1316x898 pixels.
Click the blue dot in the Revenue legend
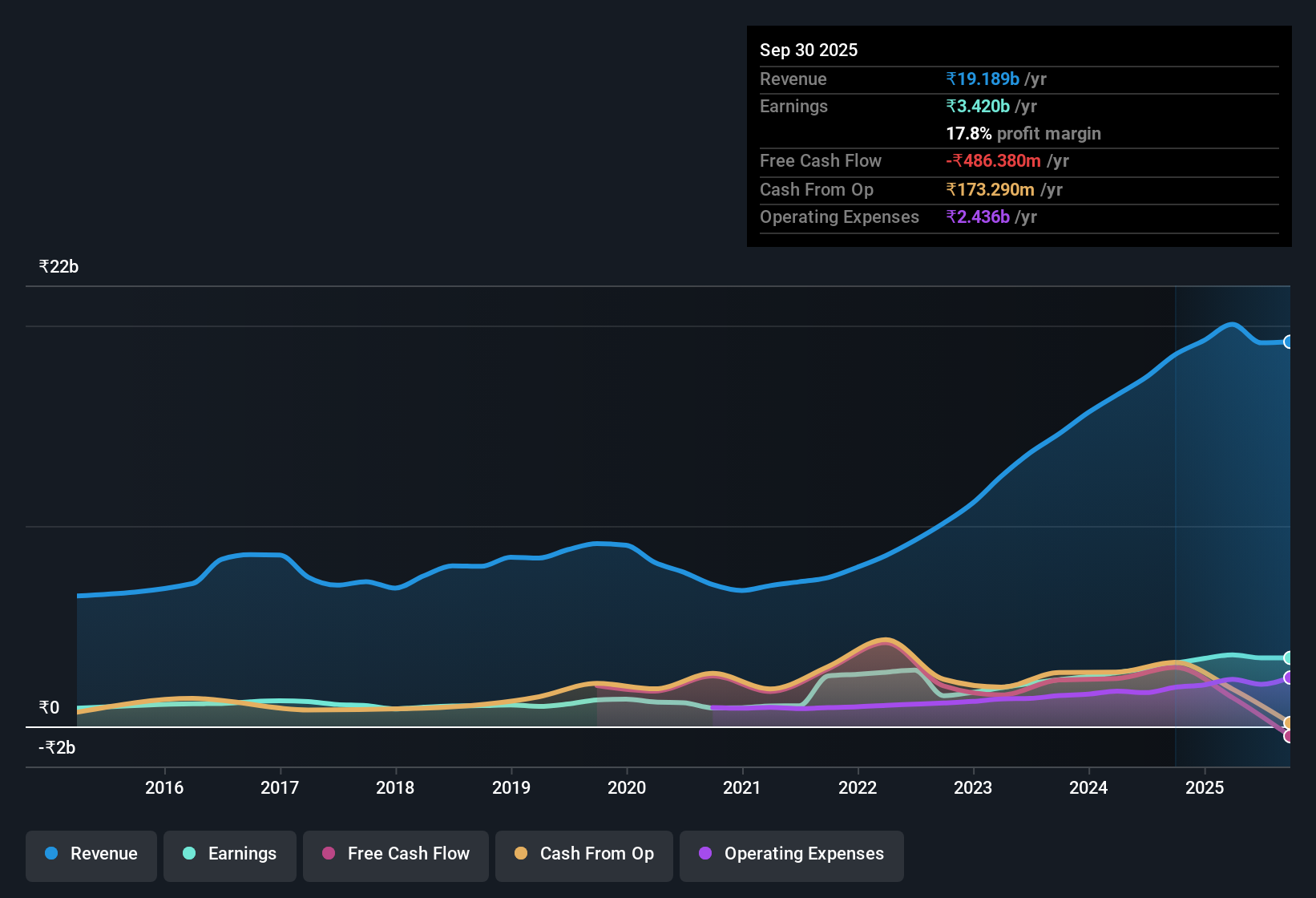tap(50, 854)
